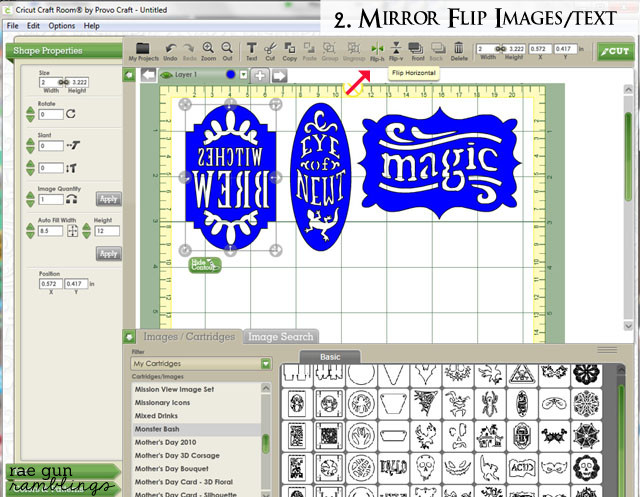Image resolution: width=640 pixels, height=497 pixels.
Task: Click the green CUT button
Action: click(616, 51)
